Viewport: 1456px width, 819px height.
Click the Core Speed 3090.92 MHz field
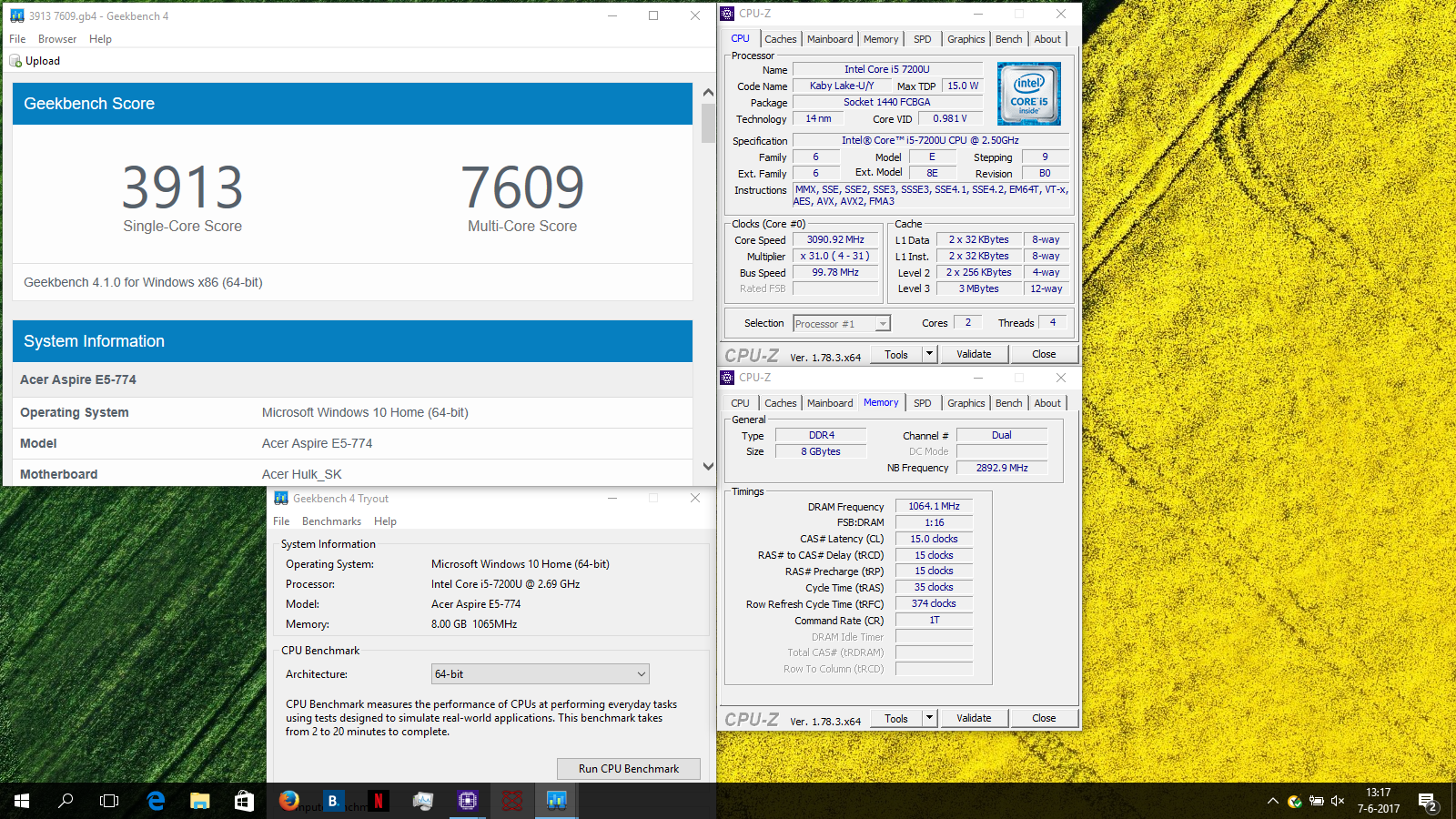click(x=835, y=240)
